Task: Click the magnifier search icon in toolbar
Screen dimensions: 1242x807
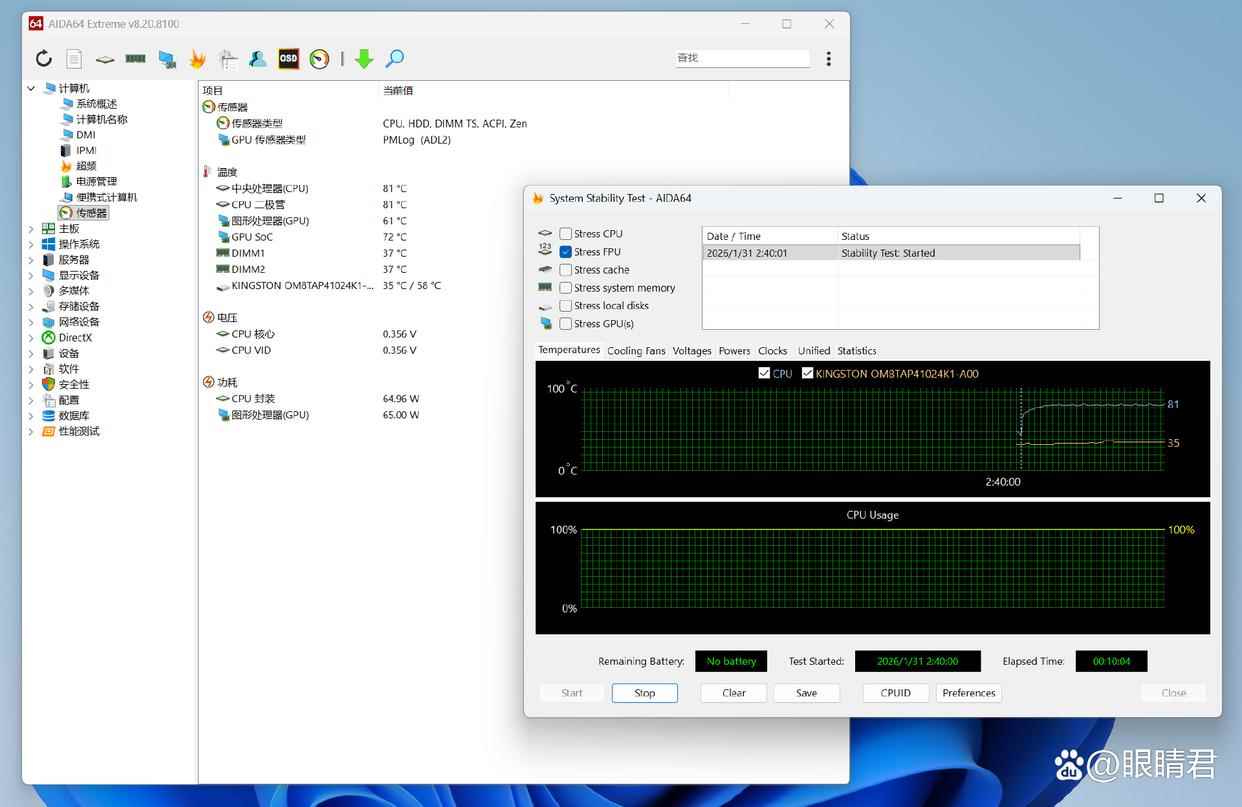Action: click(395, 59)
